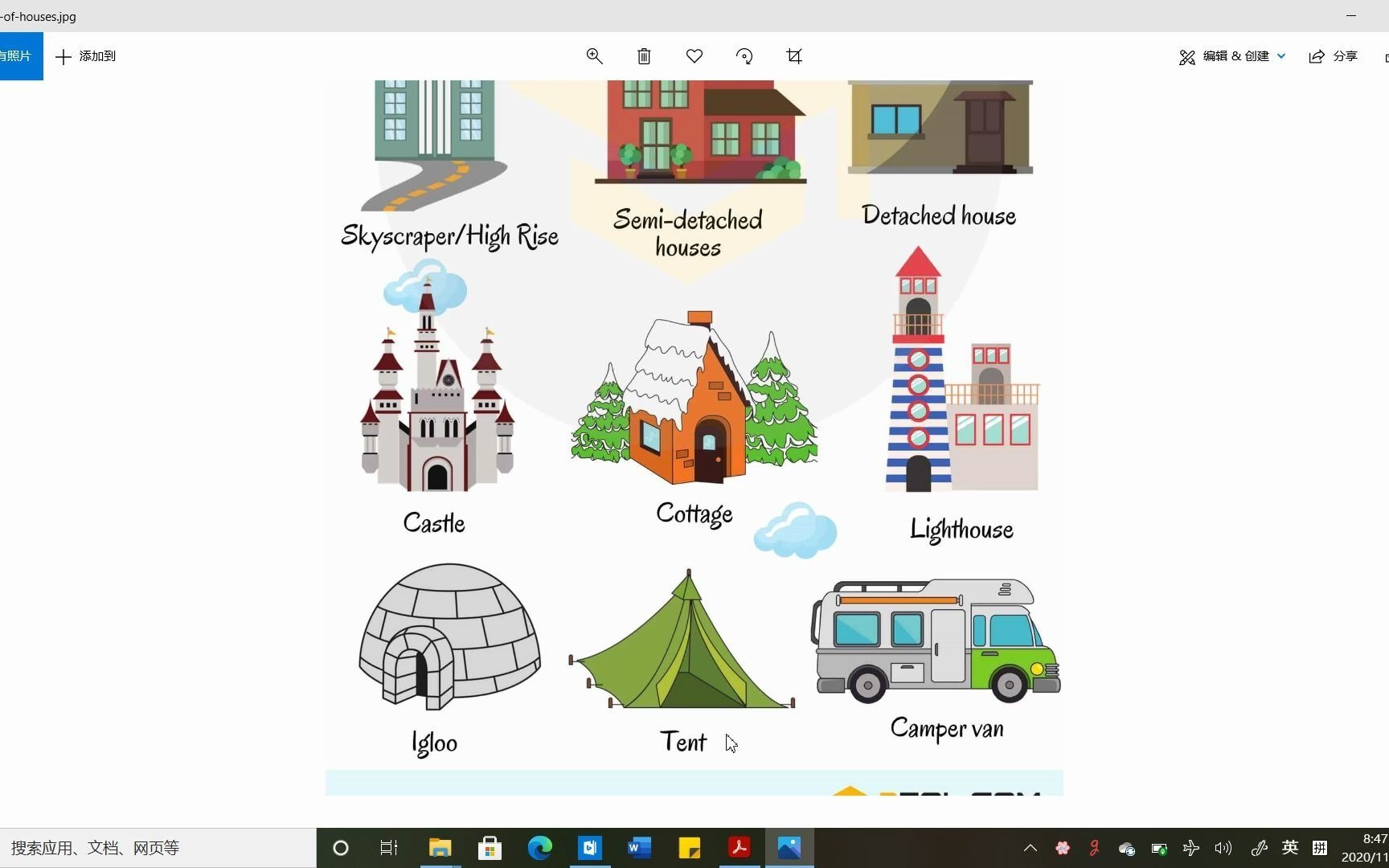Viewport: 1389px width, 868px height.
Task: Minimize the Photos window
Action: click(x=1351, y=15)
